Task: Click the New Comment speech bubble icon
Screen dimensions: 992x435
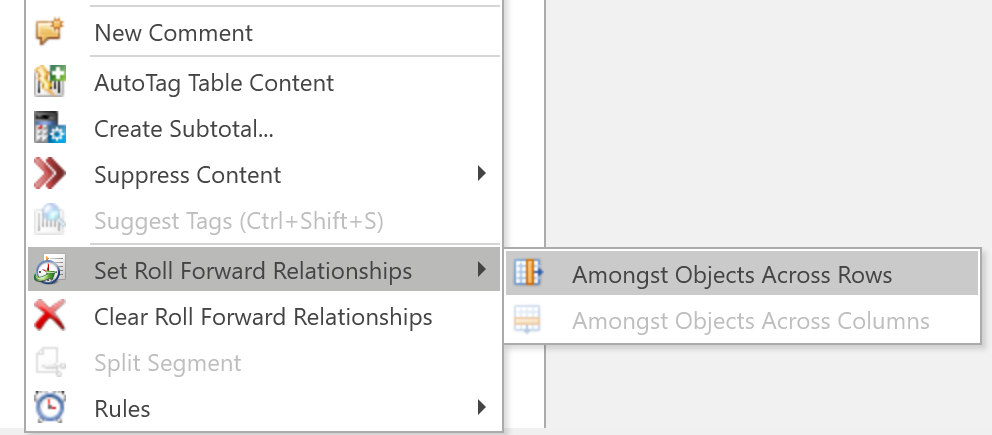Action: pos(49,32)
